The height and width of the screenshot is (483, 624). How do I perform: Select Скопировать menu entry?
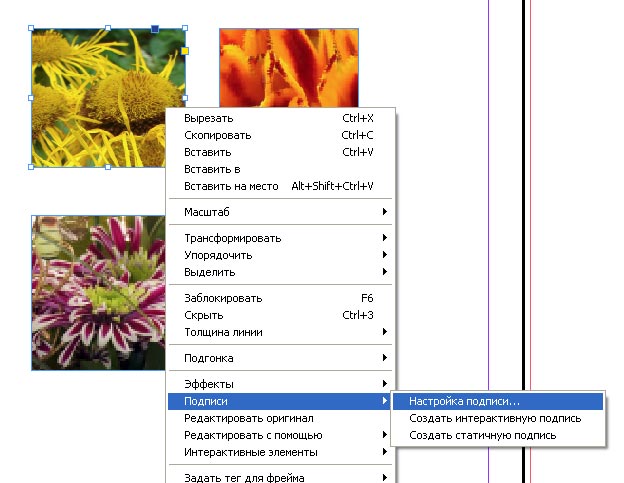tap(280, 135)
